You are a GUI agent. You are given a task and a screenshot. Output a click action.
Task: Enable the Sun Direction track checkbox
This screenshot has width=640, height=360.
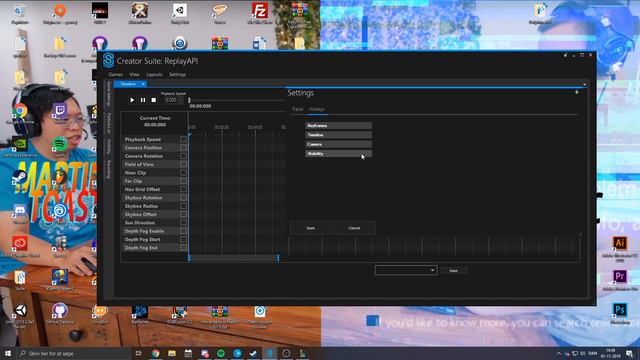coord(183,222)
